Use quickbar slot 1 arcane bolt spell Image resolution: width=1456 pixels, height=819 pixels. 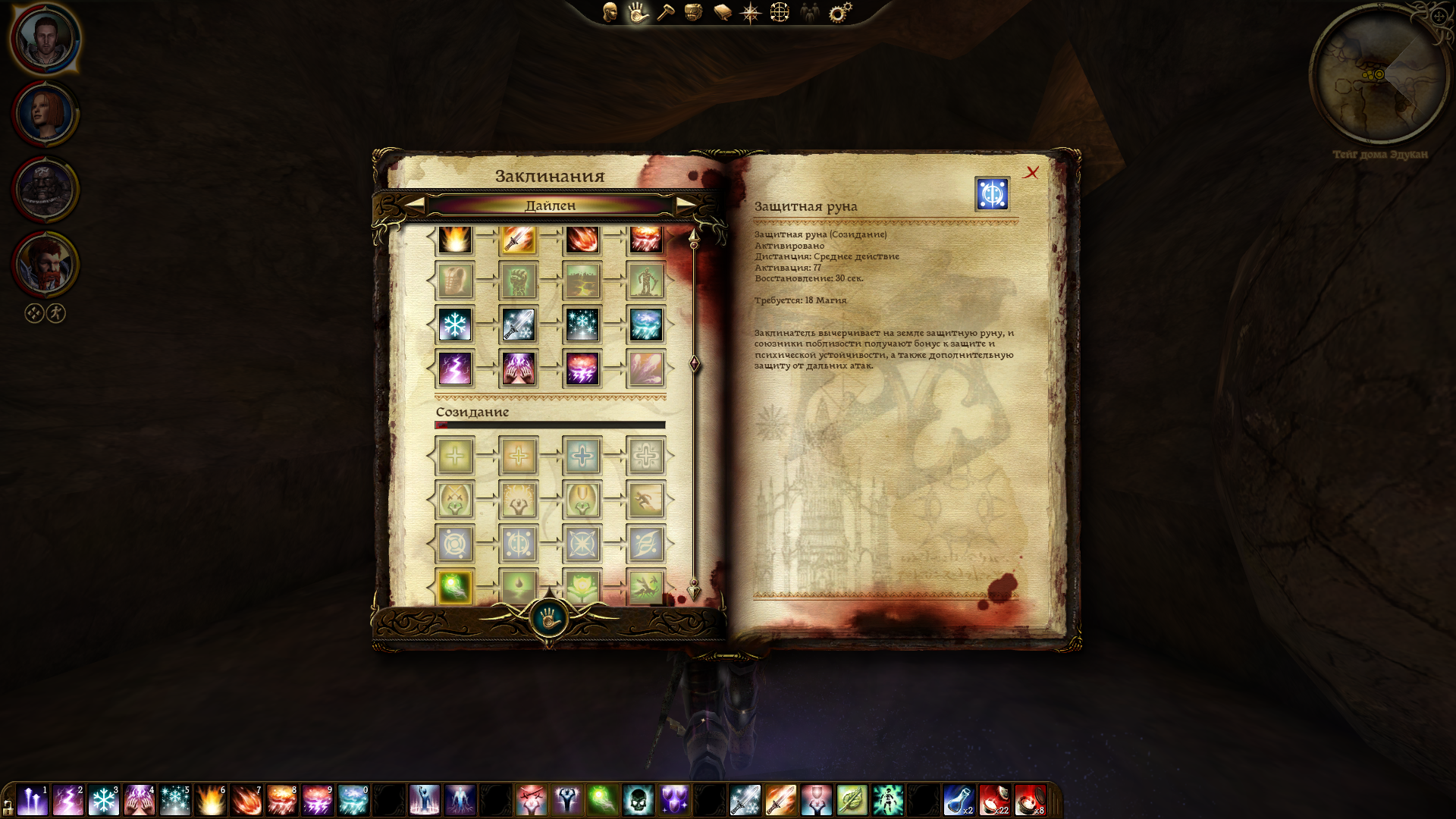[x=33, y=800]
